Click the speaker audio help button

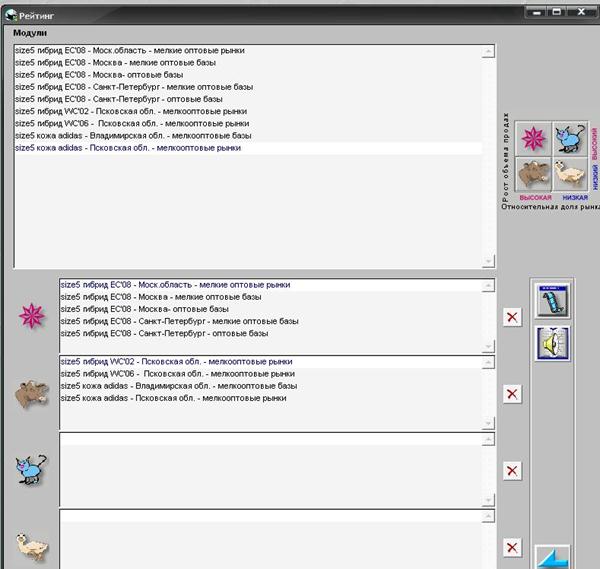pyautogui.click(x=553, y=343)
